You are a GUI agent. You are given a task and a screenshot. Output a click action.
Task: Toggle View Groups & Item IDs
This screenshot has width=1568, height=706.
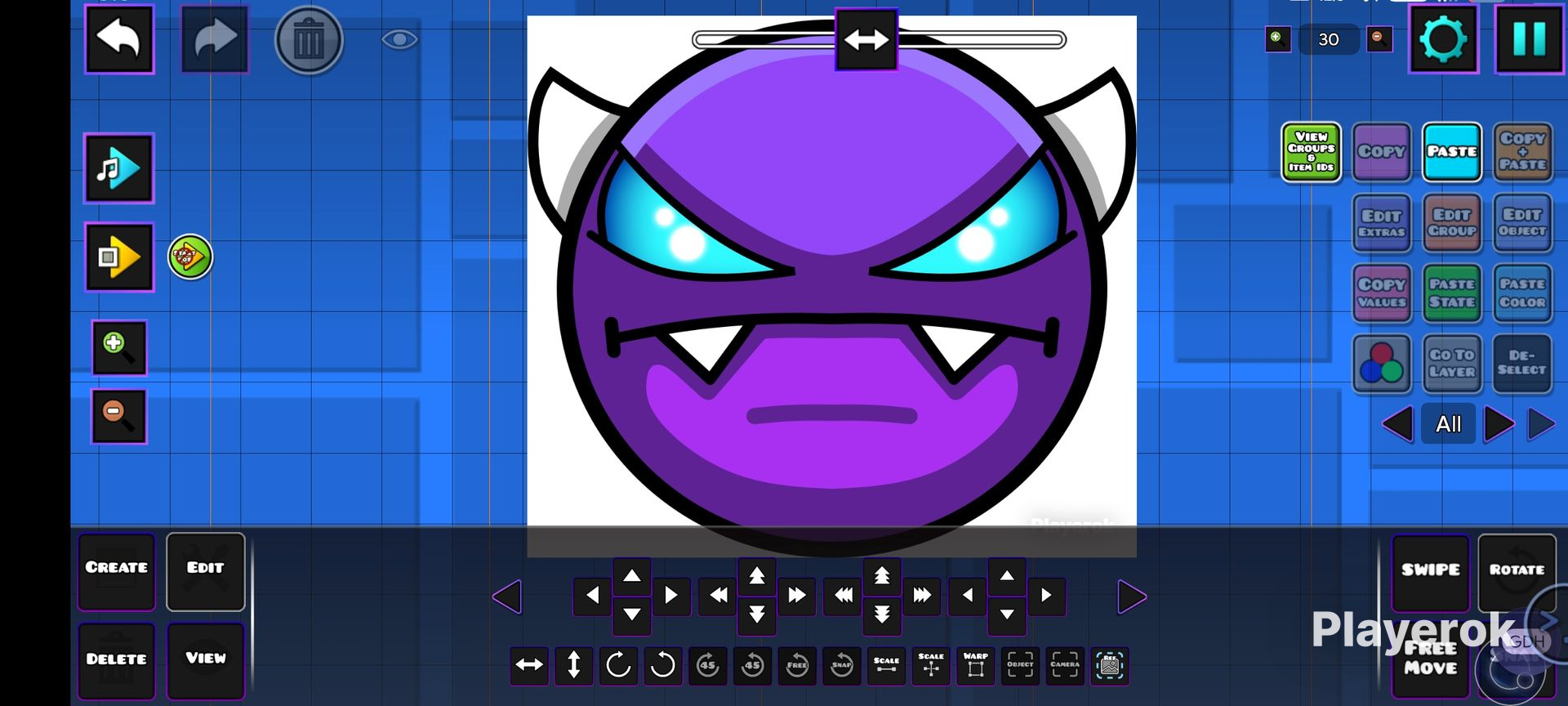click(1312, 152)
